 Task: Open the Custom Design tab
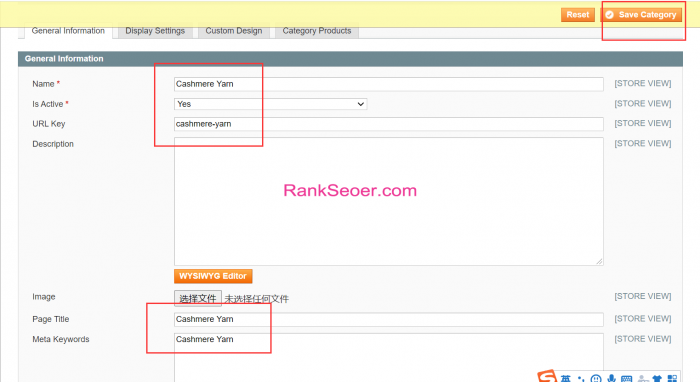click(233, 31)
